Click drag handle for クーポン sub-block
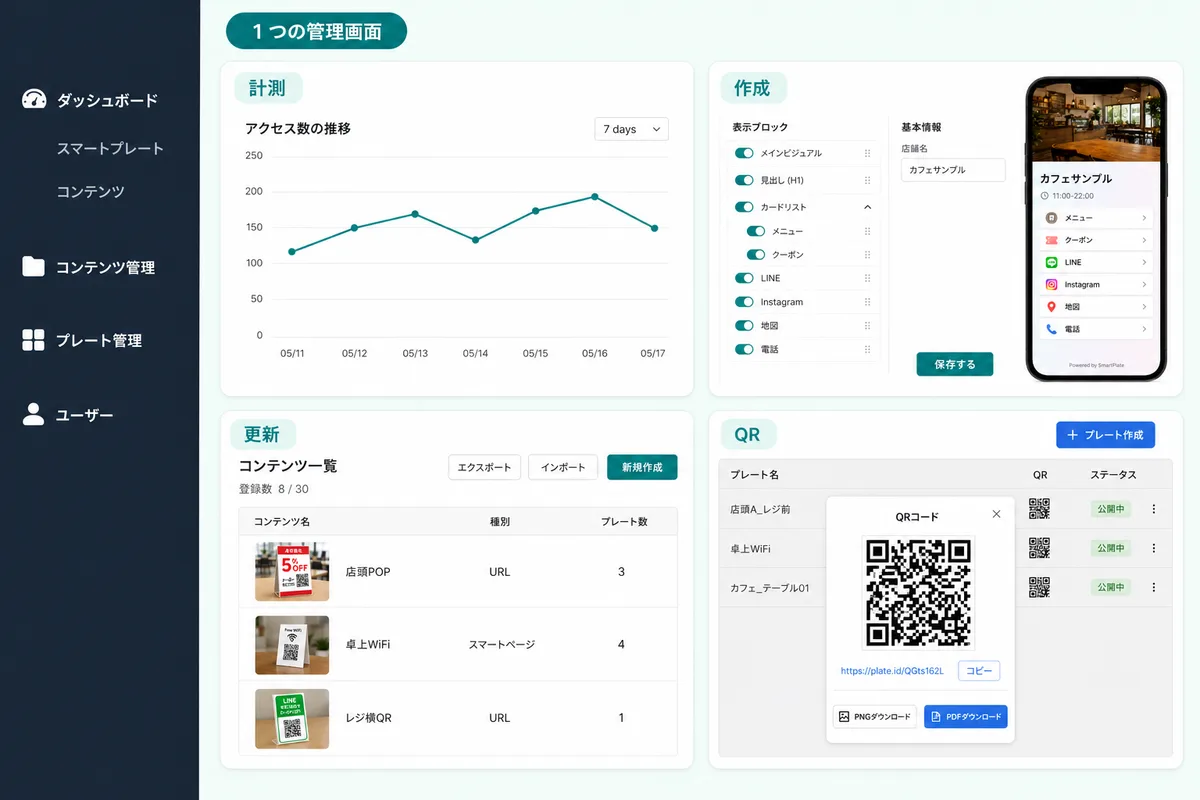The image size is (1200, 800). click(867, 255)
